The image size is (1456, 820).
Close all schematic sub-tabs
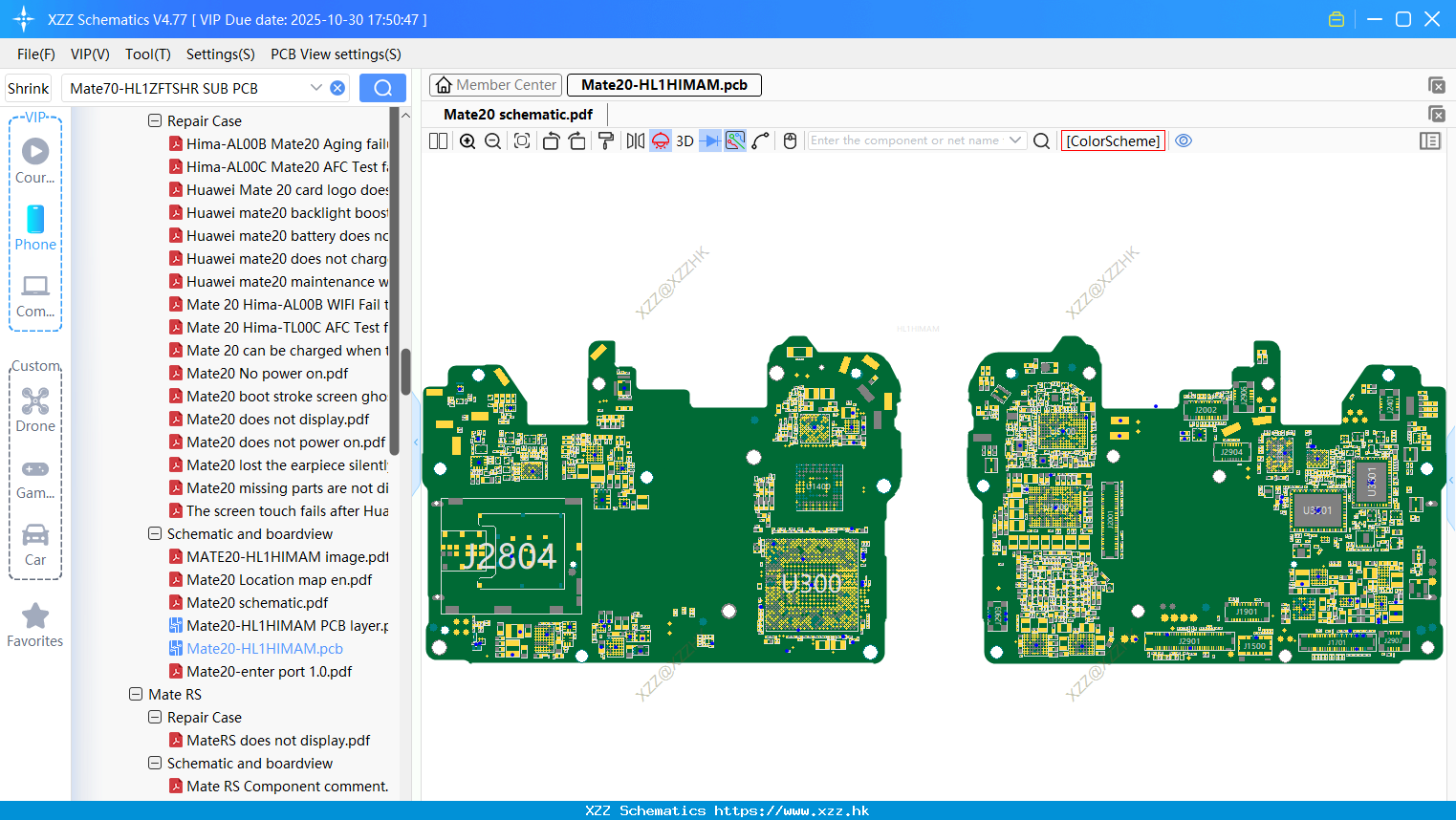point(1437,114)
